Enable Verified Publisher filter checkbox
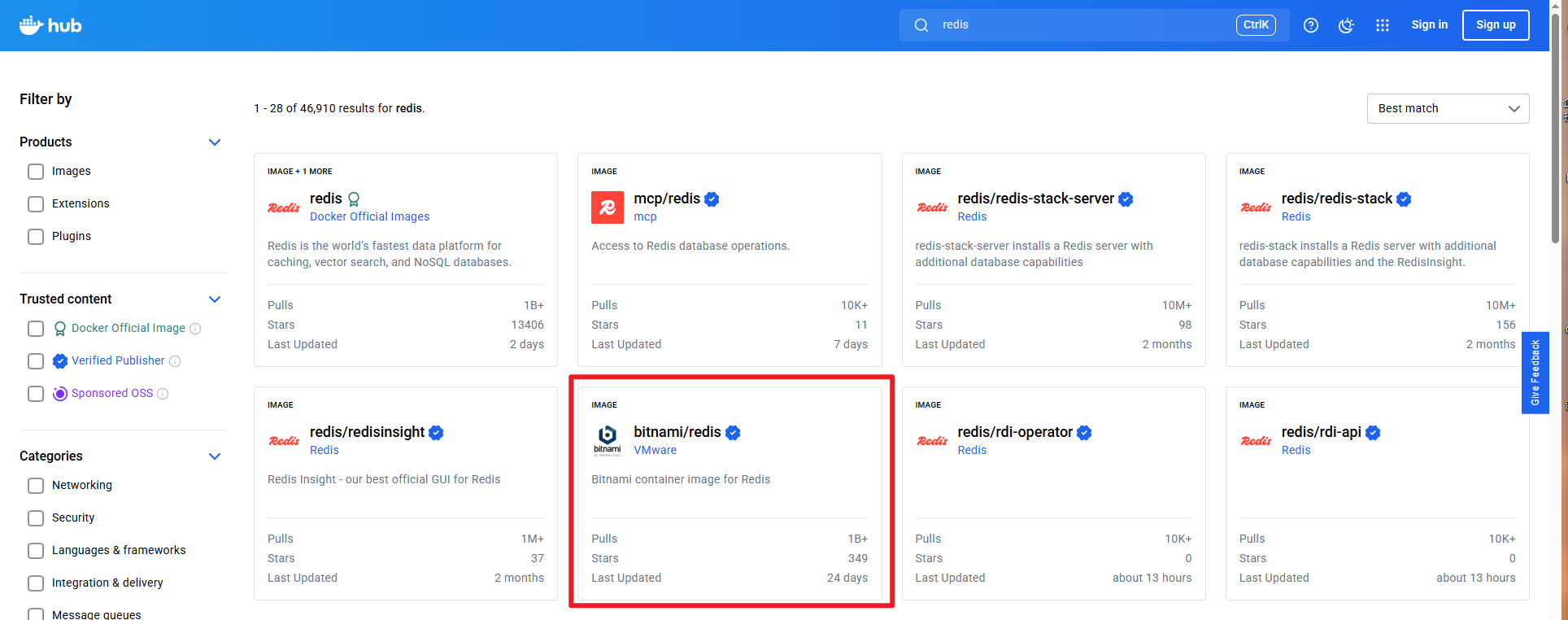The image size is (1568, 620). pyautogui.click(x=36, y=361)
